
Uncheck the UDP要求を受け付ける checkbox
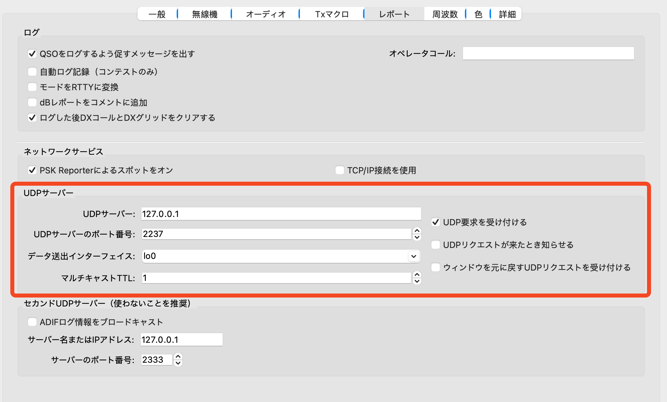(x=435, y=222)
